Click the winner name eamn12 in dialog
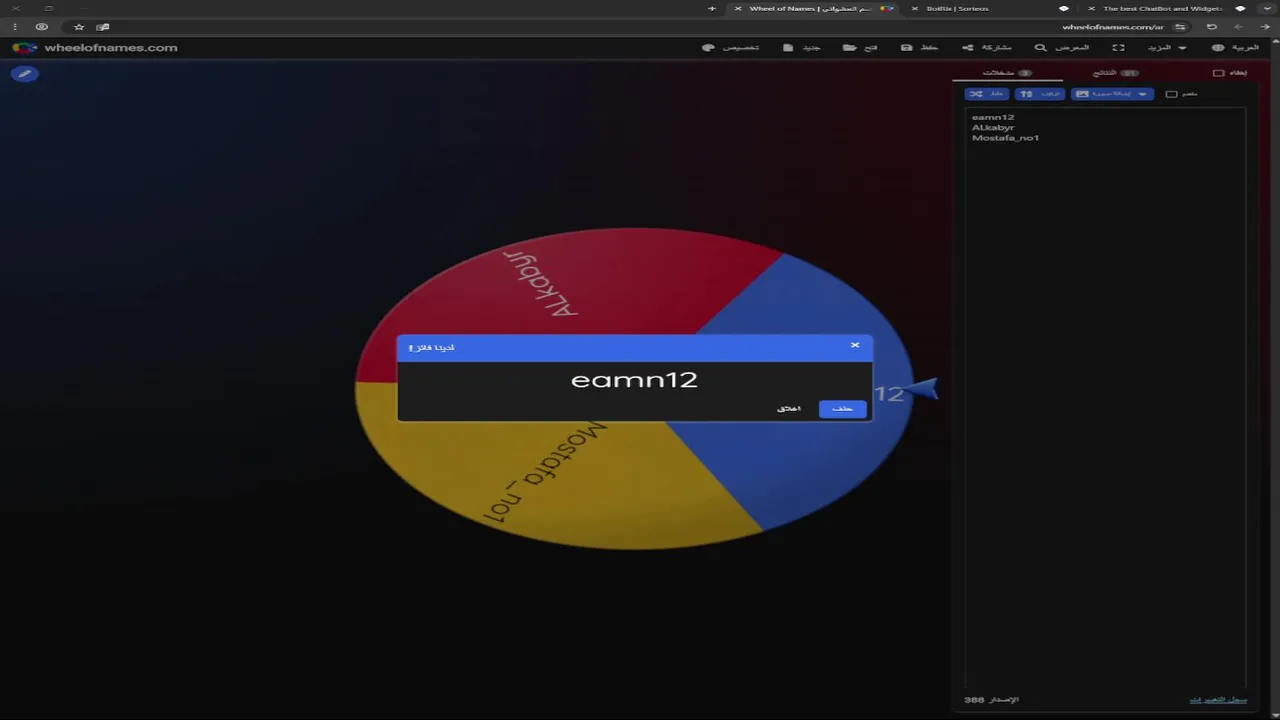The image size is (1280, 720). coord(634,380)
